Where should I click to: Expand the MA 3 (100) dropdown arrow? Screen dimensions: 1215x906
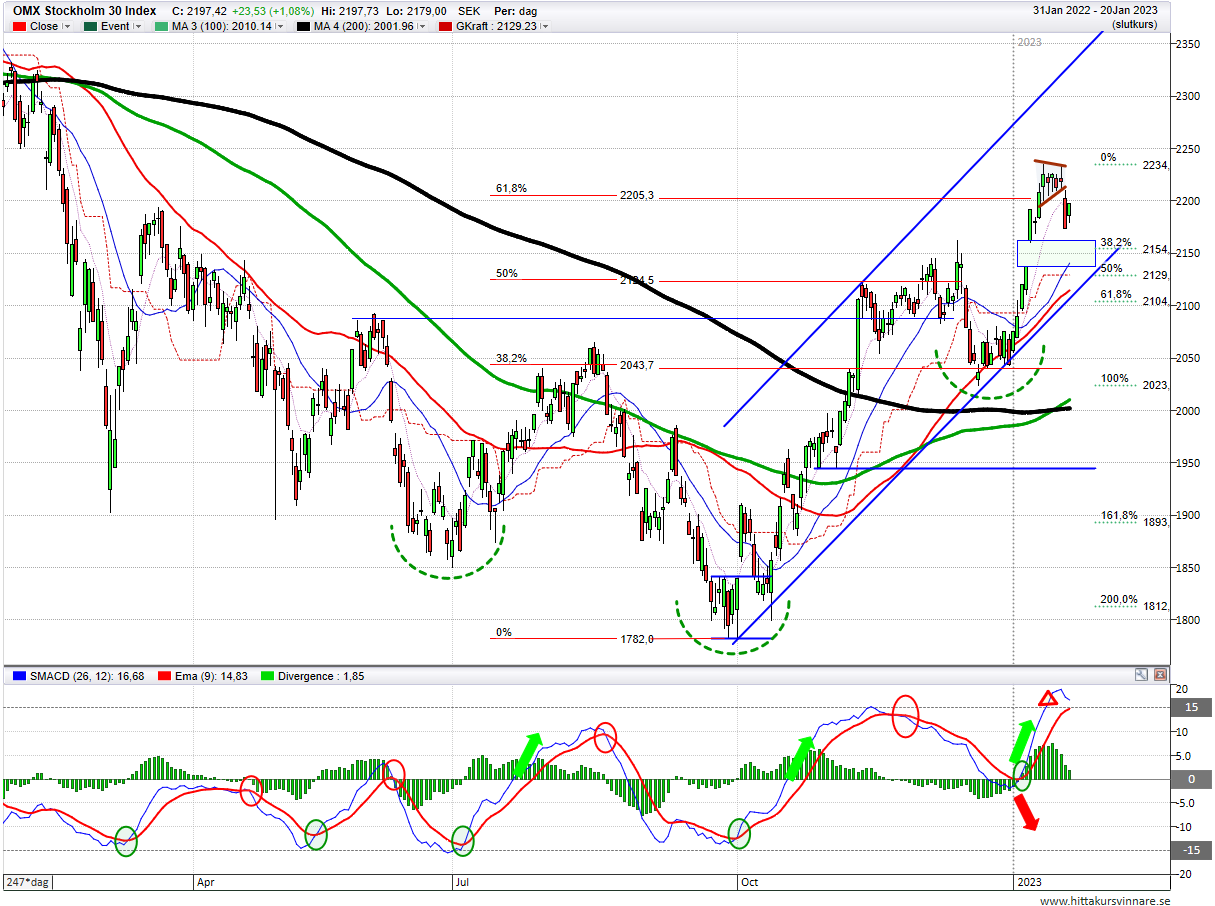(279, 27)
